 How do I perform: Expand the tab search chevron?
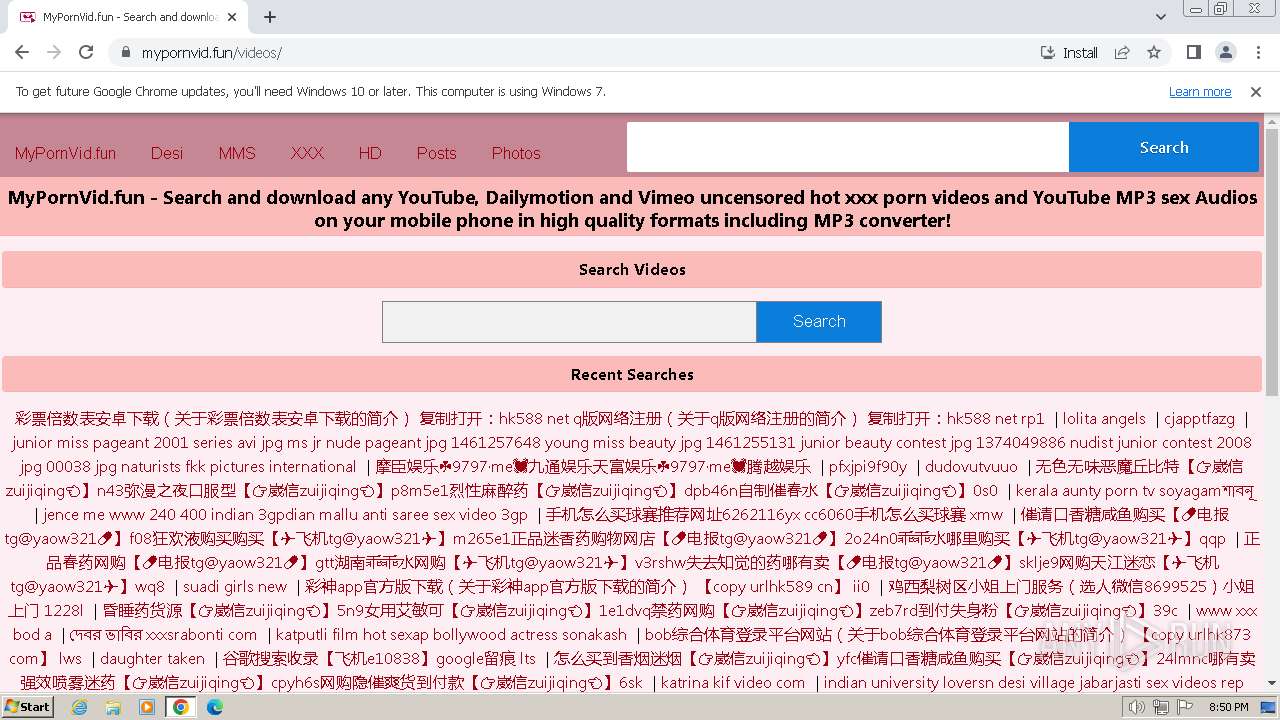[1160, 17]
